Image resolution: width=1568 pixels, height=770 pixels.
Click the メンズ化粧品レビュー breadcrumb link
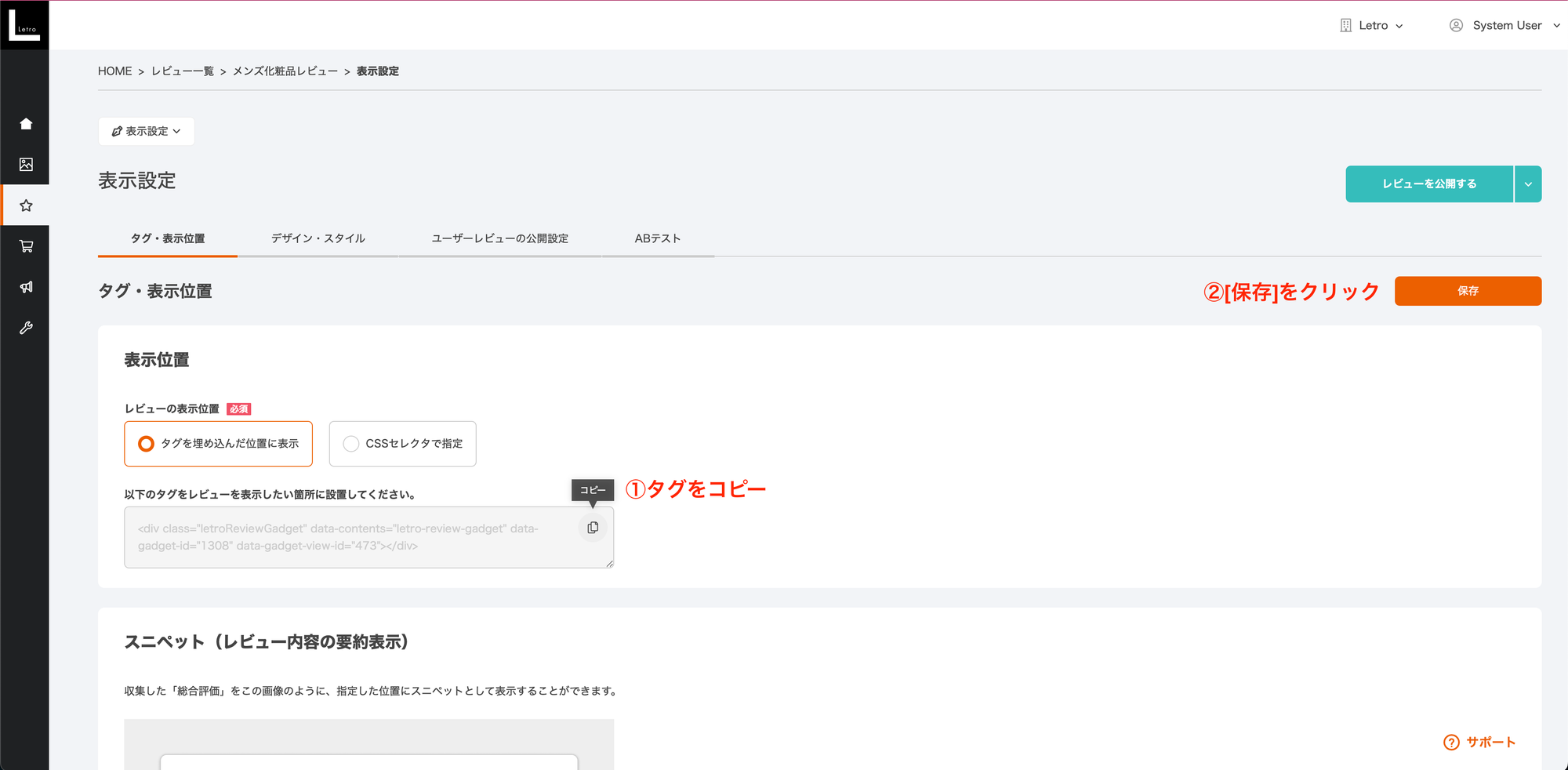(285, 71)
